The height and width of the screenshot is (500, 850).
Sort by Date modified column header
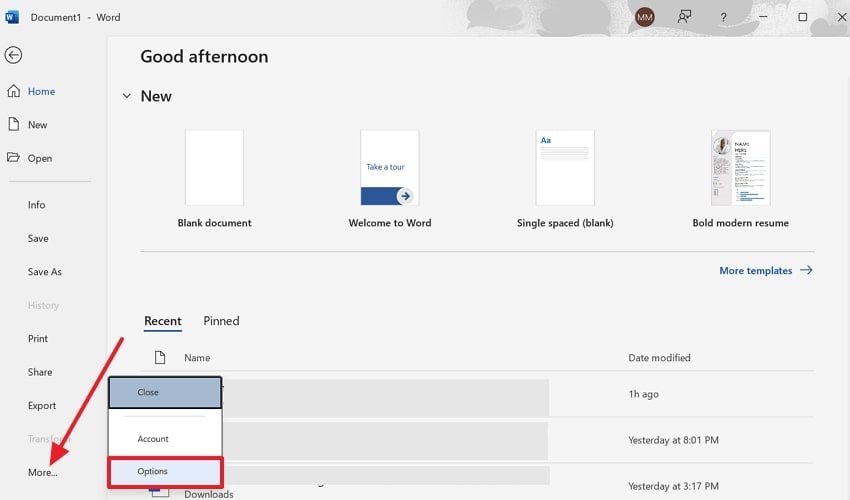(x=659, y=358)
